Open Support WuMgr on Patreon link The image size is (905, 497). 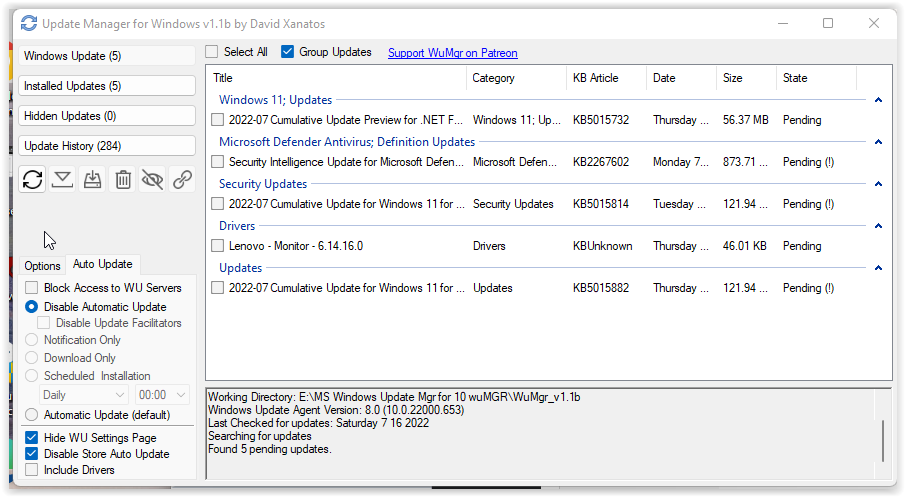click(452, 53)
